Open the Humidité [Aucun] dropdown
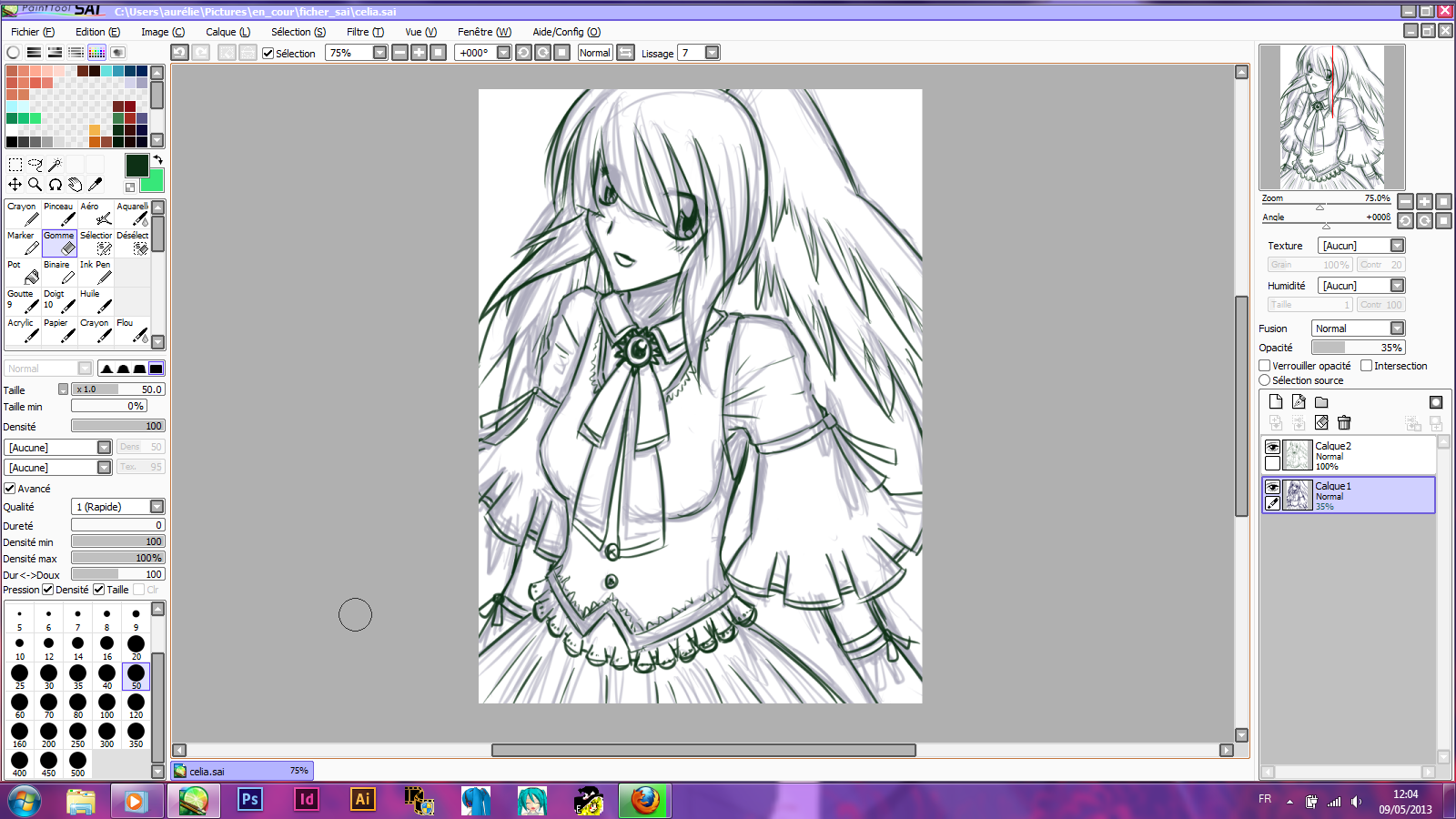Image resolution: width=1456 pixels, height=819 pixels. [x=1398, y=286]
